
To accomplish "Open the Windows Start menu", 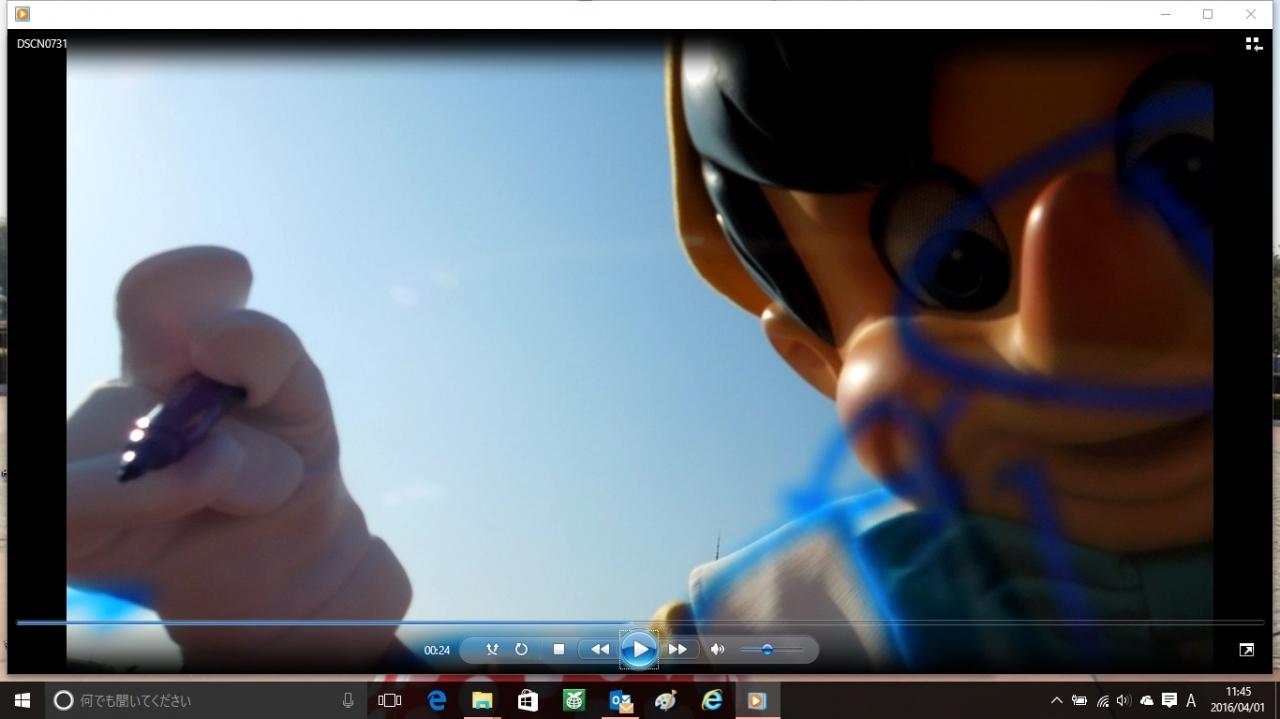I will pyautogui.click(x=22, y=700).
